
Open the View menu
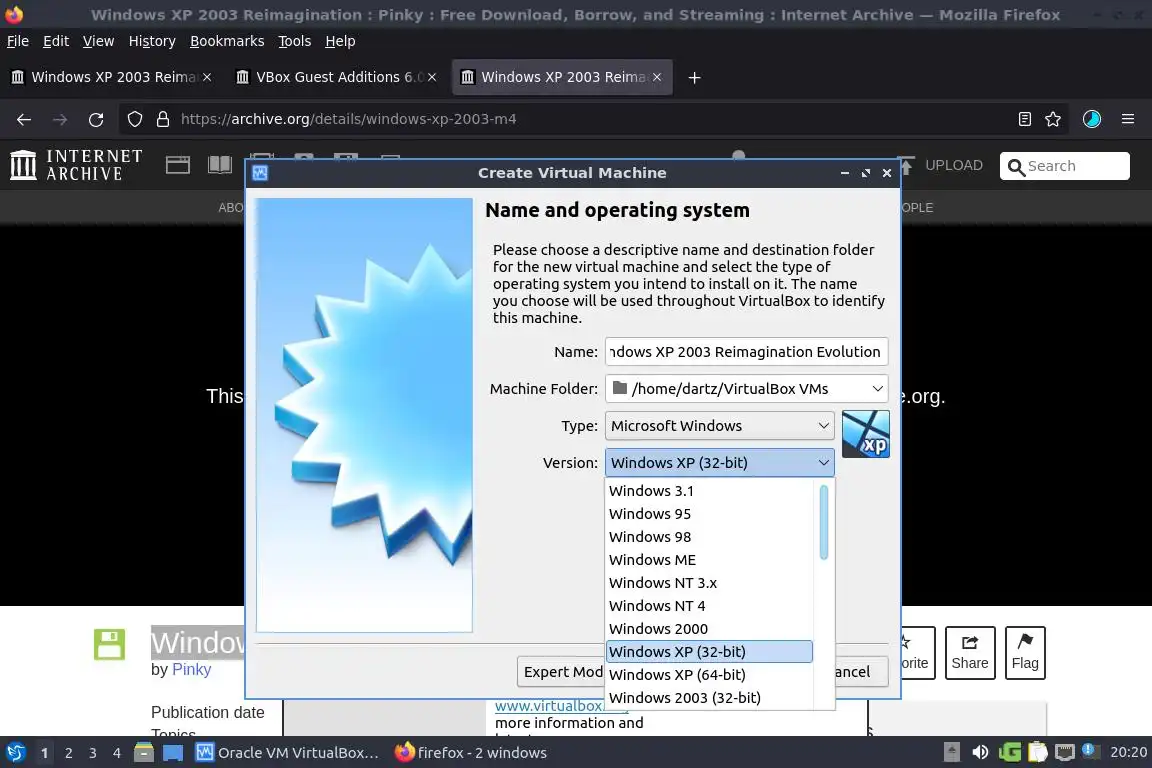point(98,41)
